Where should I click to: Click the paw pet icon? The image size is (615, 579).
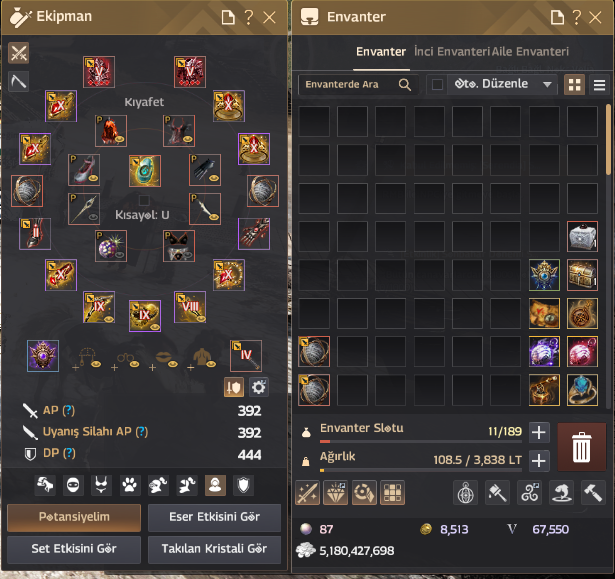coord(129,485)
